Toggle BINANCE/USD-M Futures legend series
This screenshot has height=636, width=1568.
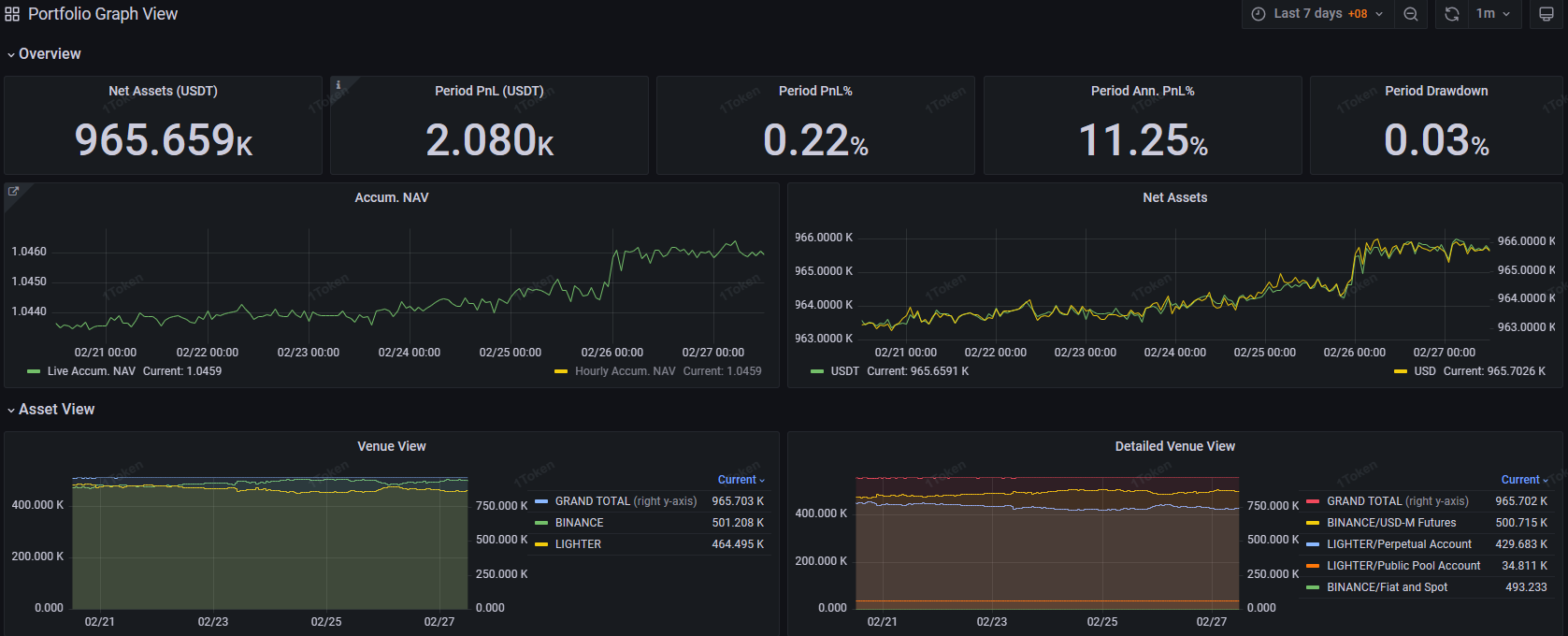tap(1391, 523)
